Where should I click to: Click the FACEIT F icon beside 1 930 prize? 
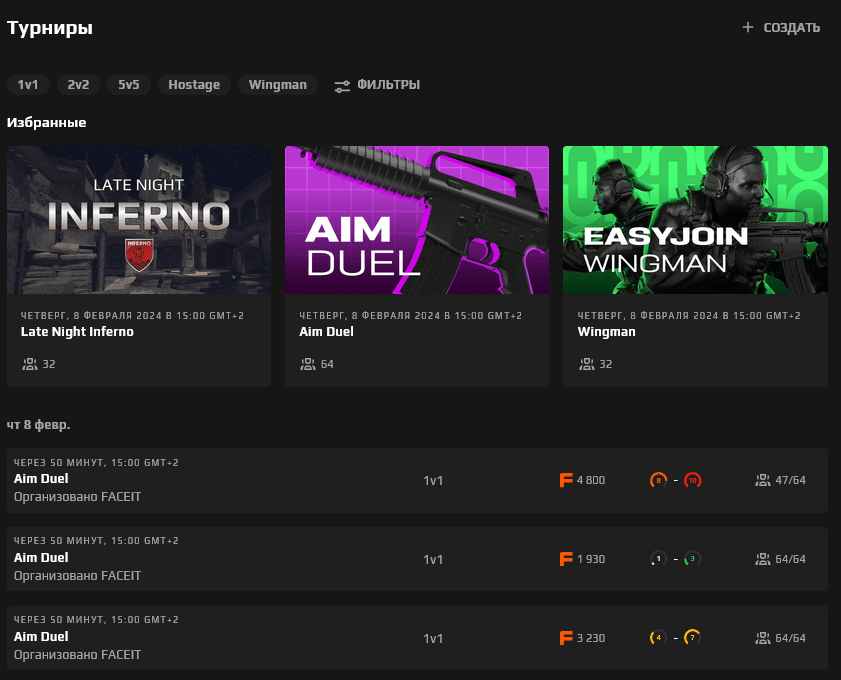coord(567,559)
